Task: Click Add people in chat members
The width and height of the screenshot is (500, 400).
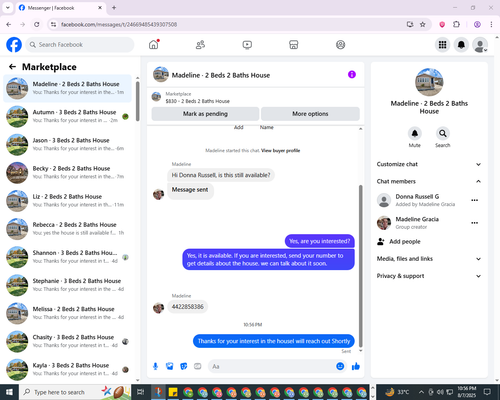Action: pyautogui.click(x=399, y=241)
